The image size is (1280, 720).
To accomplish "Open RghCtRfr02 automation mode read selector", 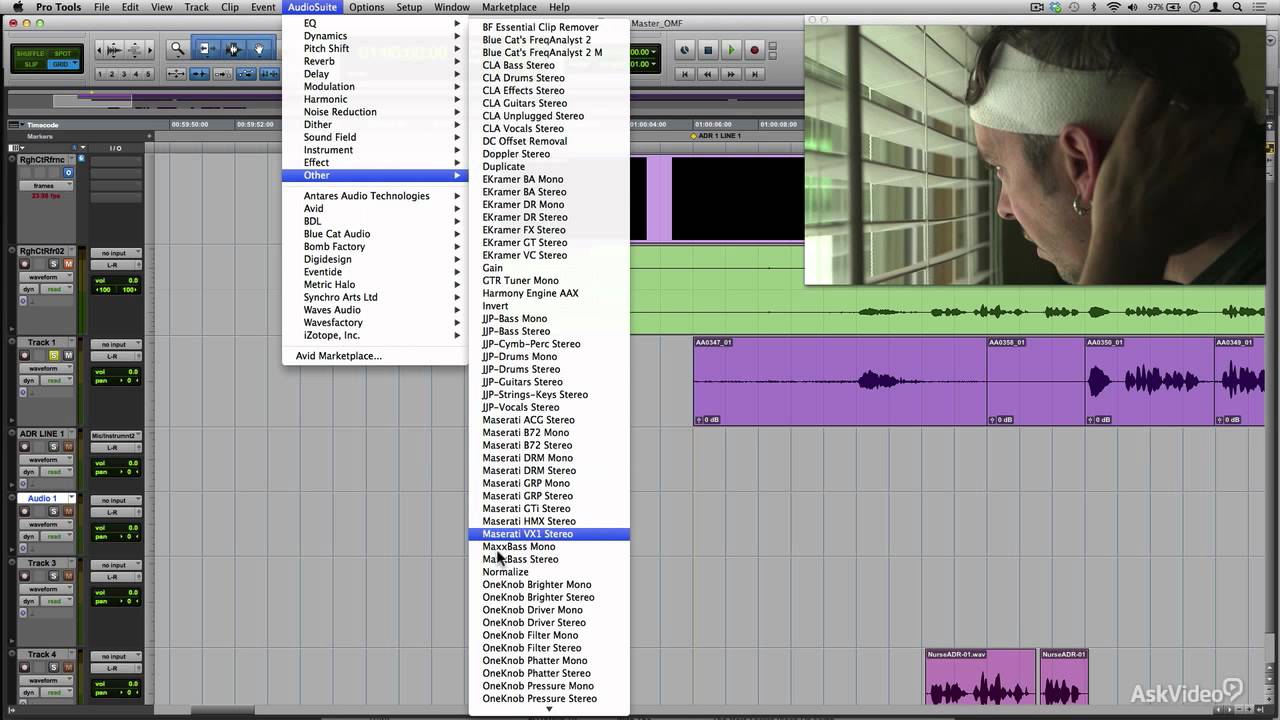I will point(55,289).
